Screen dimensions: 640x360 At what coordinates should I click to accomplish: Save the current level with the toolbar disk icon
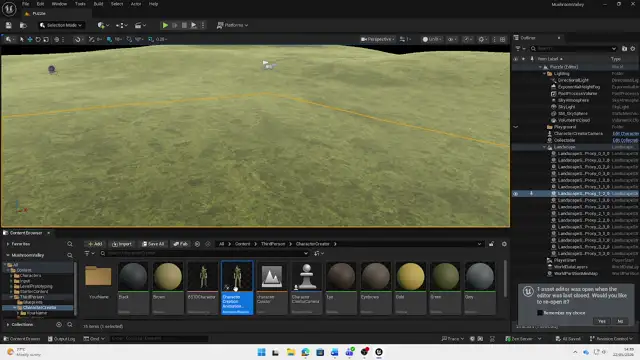[9, 25]
